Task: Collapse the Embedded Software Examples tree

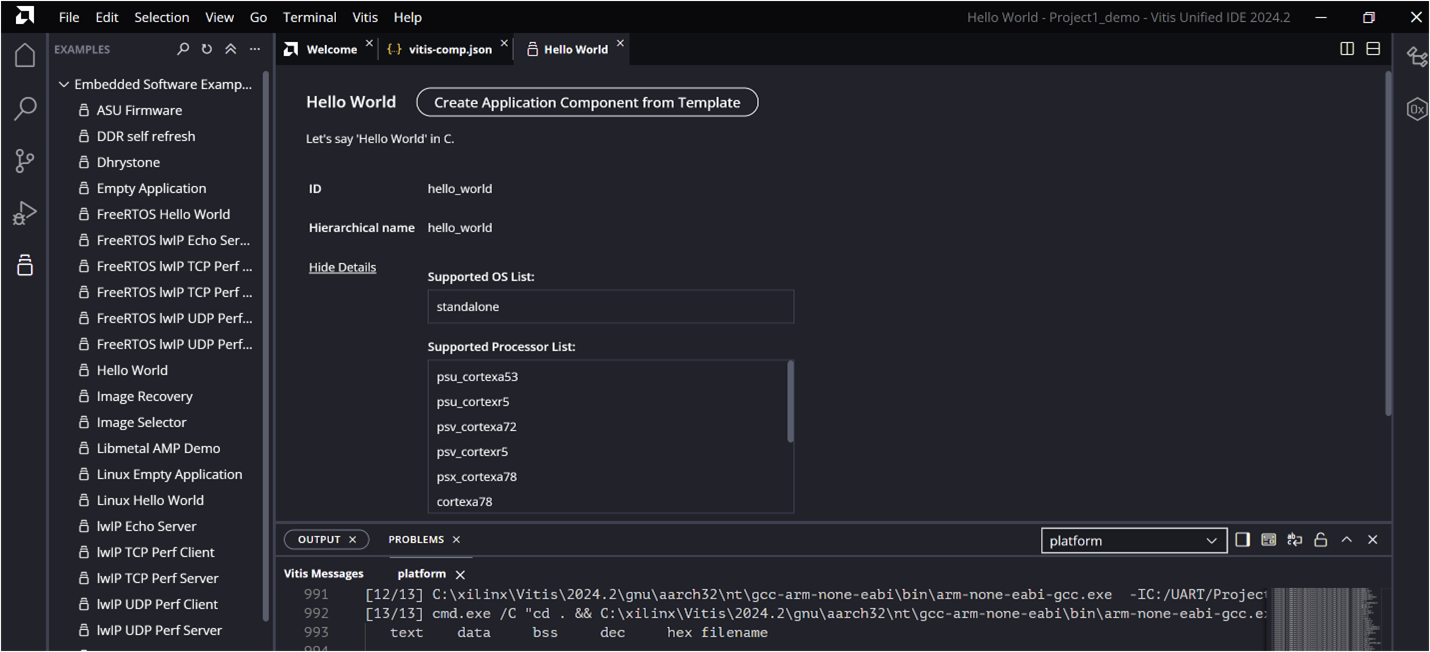Action: [63, 84]
